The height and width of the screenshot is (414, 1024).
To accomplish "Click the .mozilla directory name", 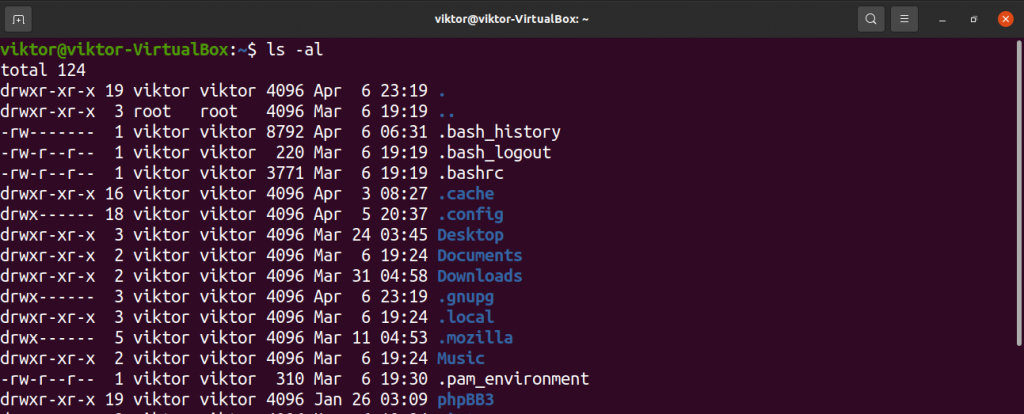I will coord(475,338).
